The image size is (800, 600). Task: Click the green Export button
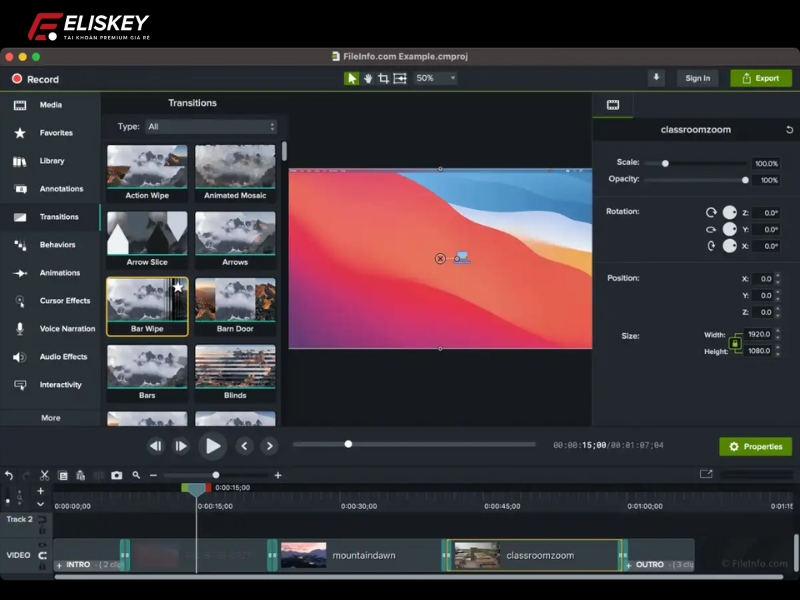coord(761,78)
